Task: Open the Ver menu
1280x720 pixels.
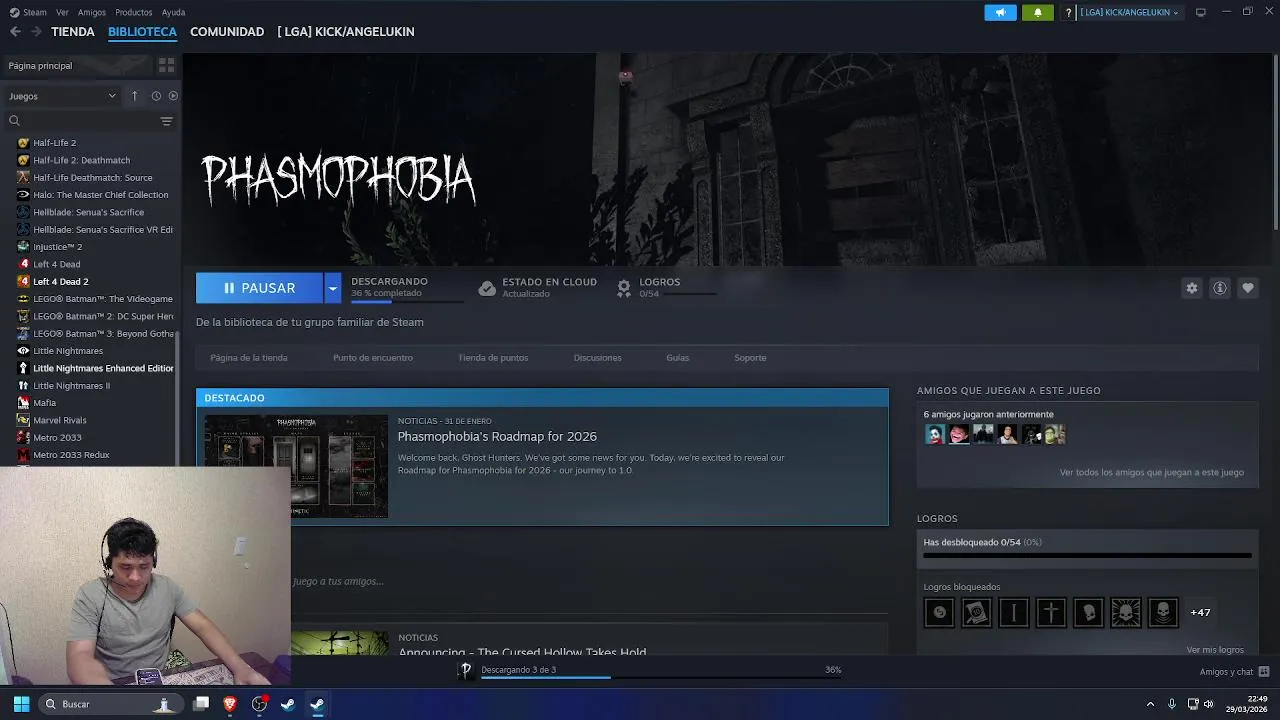Action: coord(62,12)
